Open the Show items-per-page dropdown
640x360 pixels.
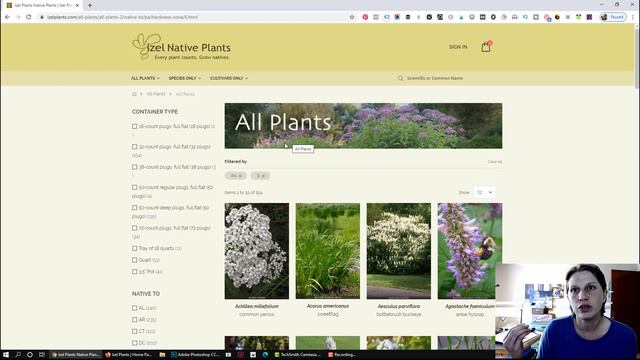484,192
